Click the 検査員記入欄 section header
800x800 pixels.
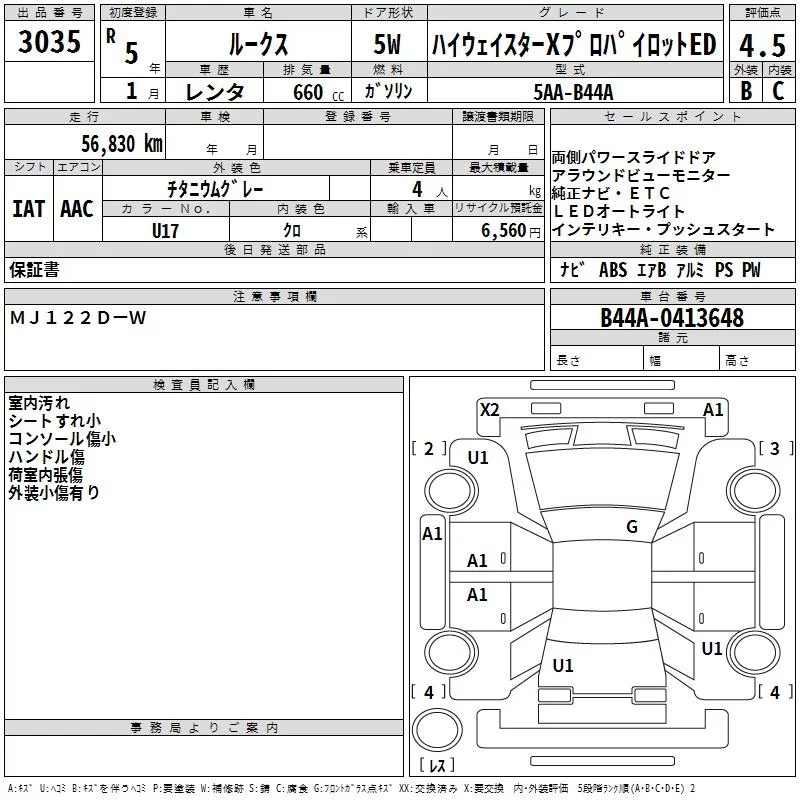(x=204, y=385)
